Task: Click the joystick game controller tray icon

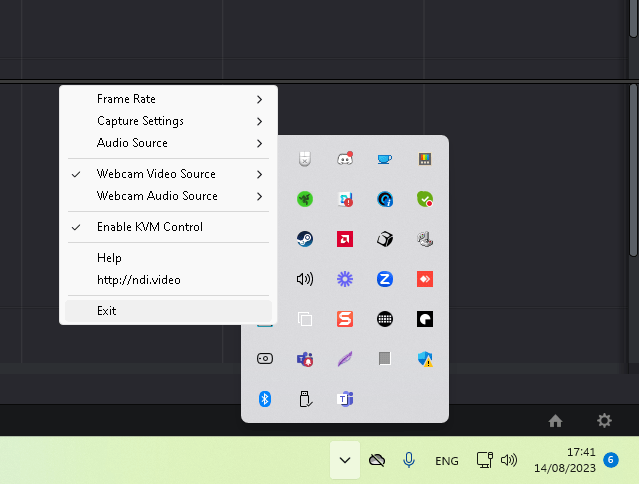Action: [x=425, y=239]
